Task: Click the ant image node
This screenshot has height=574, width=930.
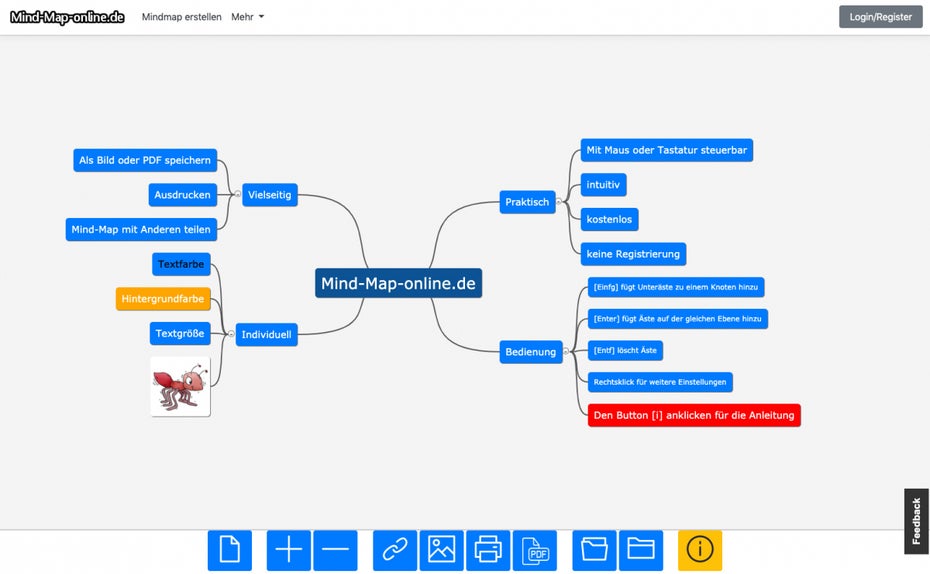Action: pos(180,386)
